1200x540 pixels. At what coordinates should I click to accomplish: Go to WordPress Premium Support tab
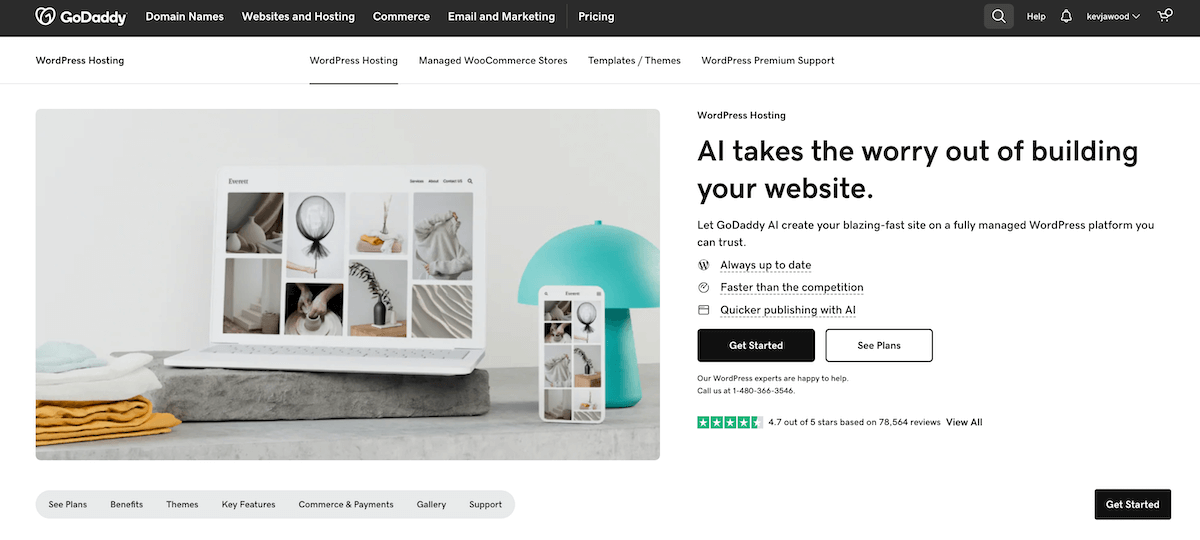pyautogui.click(x=768, y=61)
